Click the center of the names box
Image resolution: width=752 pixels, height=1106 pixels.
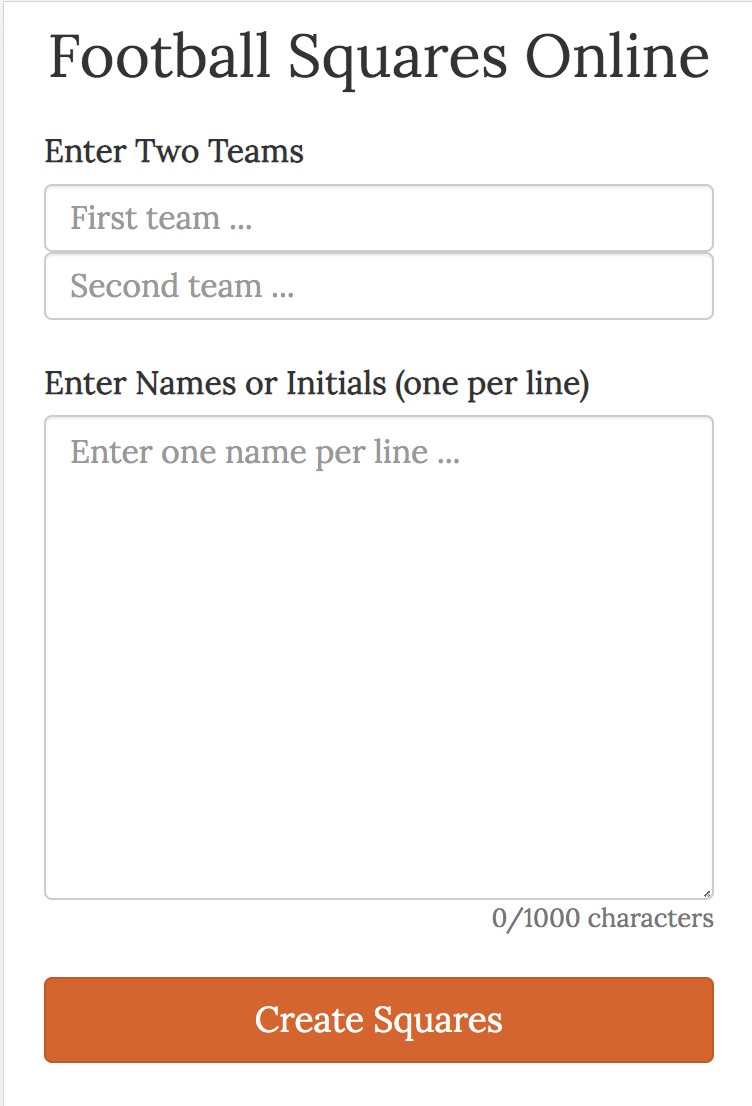click(x=378, y=655)
